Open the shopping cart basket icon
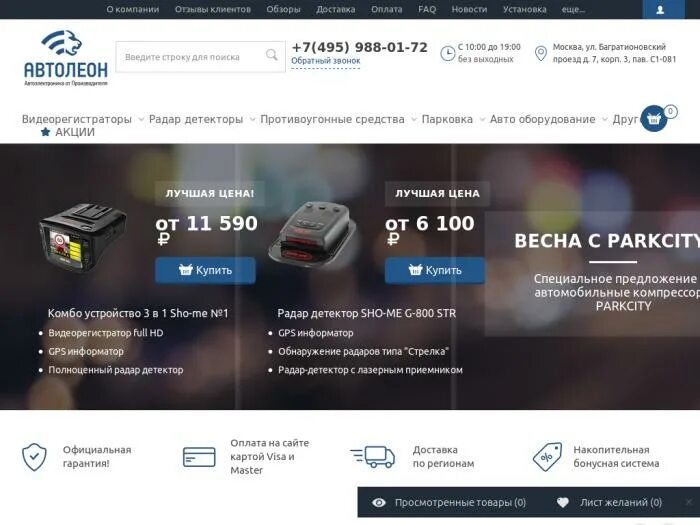 click(654, 118)
